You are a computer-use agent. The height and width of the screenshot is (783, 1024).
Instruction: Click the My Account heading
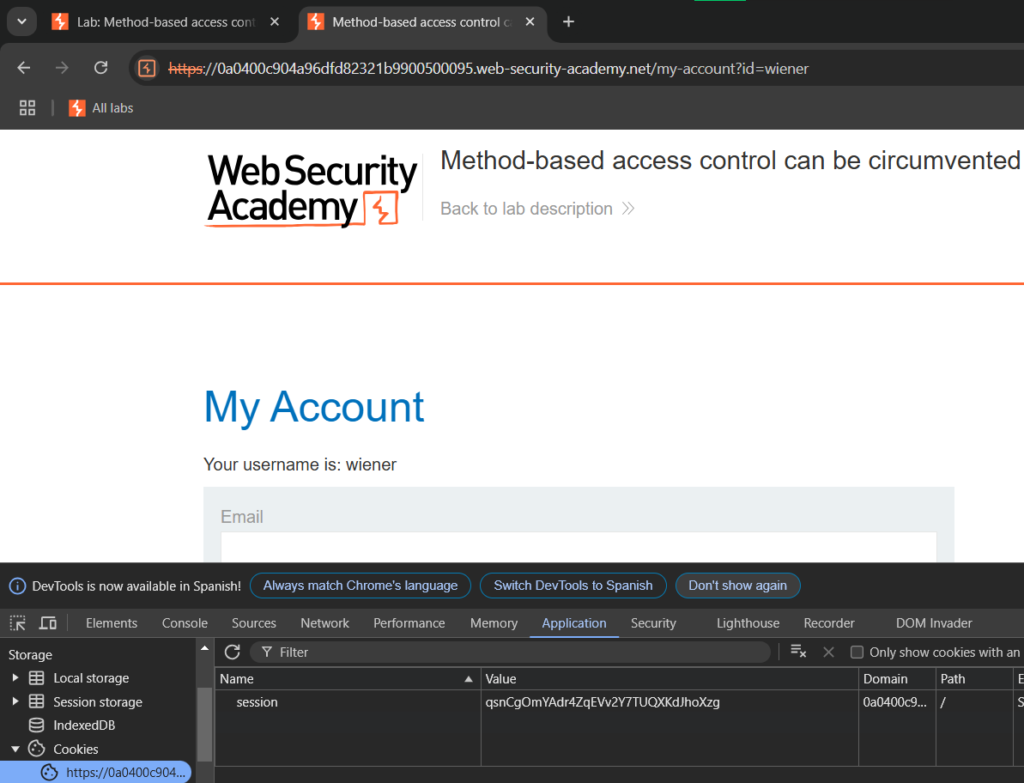click(314, 407)
